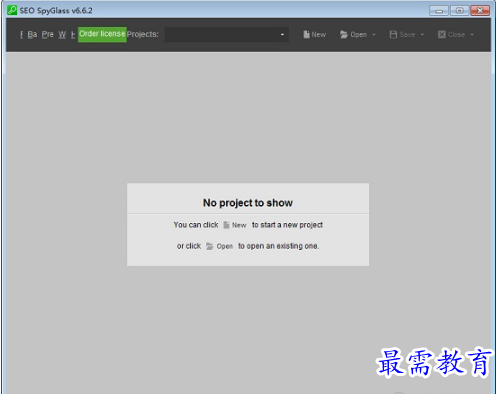Click the SEO SpyGlass title bar icon
Image resolution: width=500 pixels, height=394 pixels.
[x=12, y=10]
